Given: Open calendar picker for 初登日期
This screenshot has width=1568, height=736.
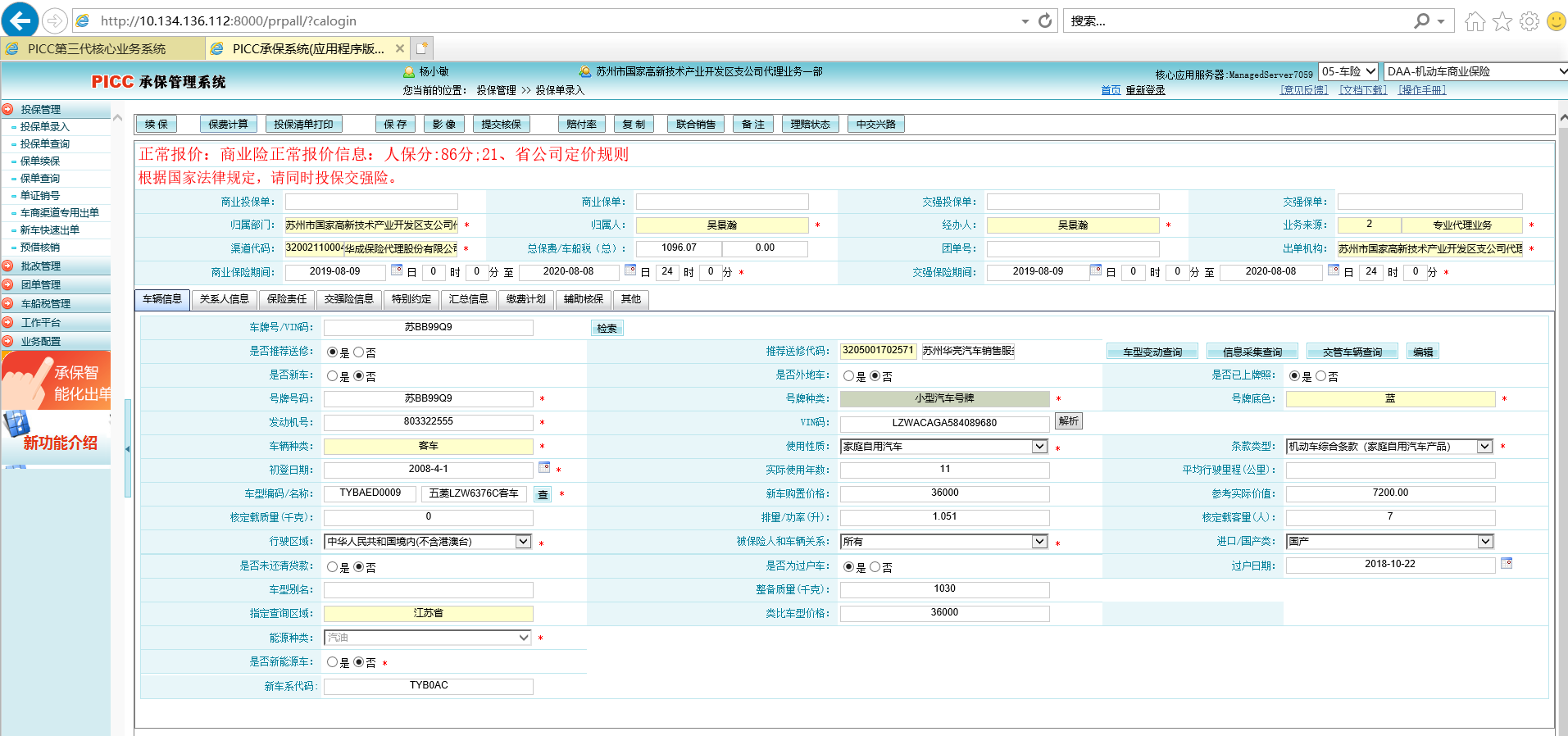Looking at the screenshot, I should [x=544, y=468].
